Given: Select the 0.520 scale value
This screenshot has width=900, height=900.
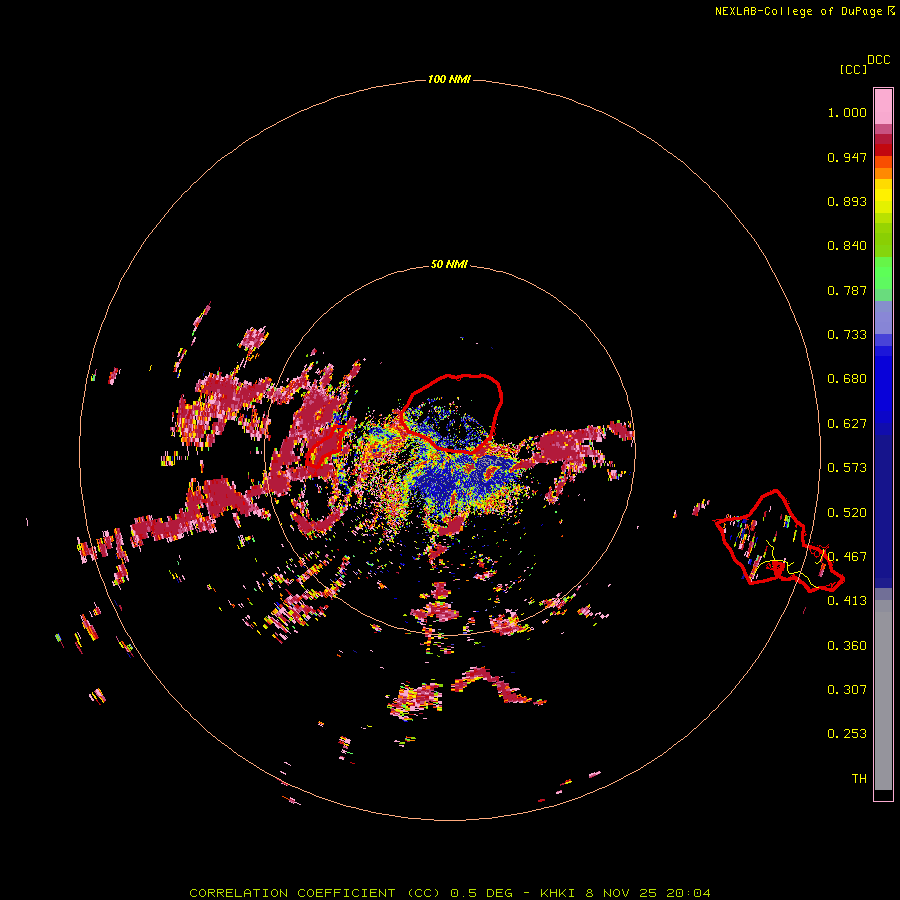Looking at the screenshot, I should tap(847, 513).
